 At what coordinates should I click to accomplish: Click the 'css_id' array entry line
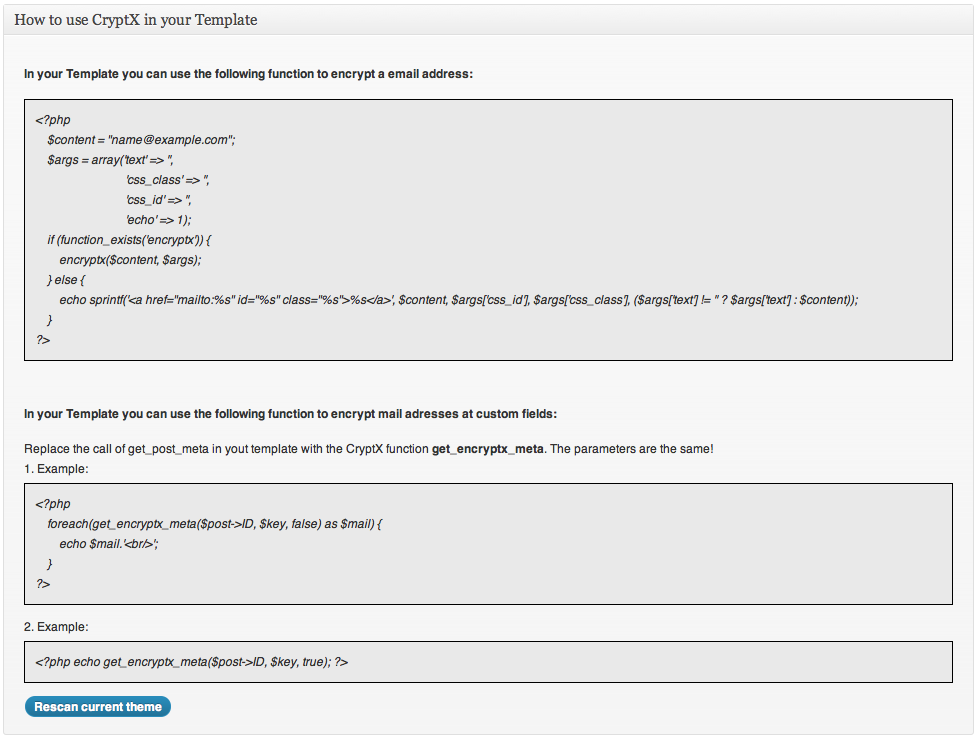[158, 200]
